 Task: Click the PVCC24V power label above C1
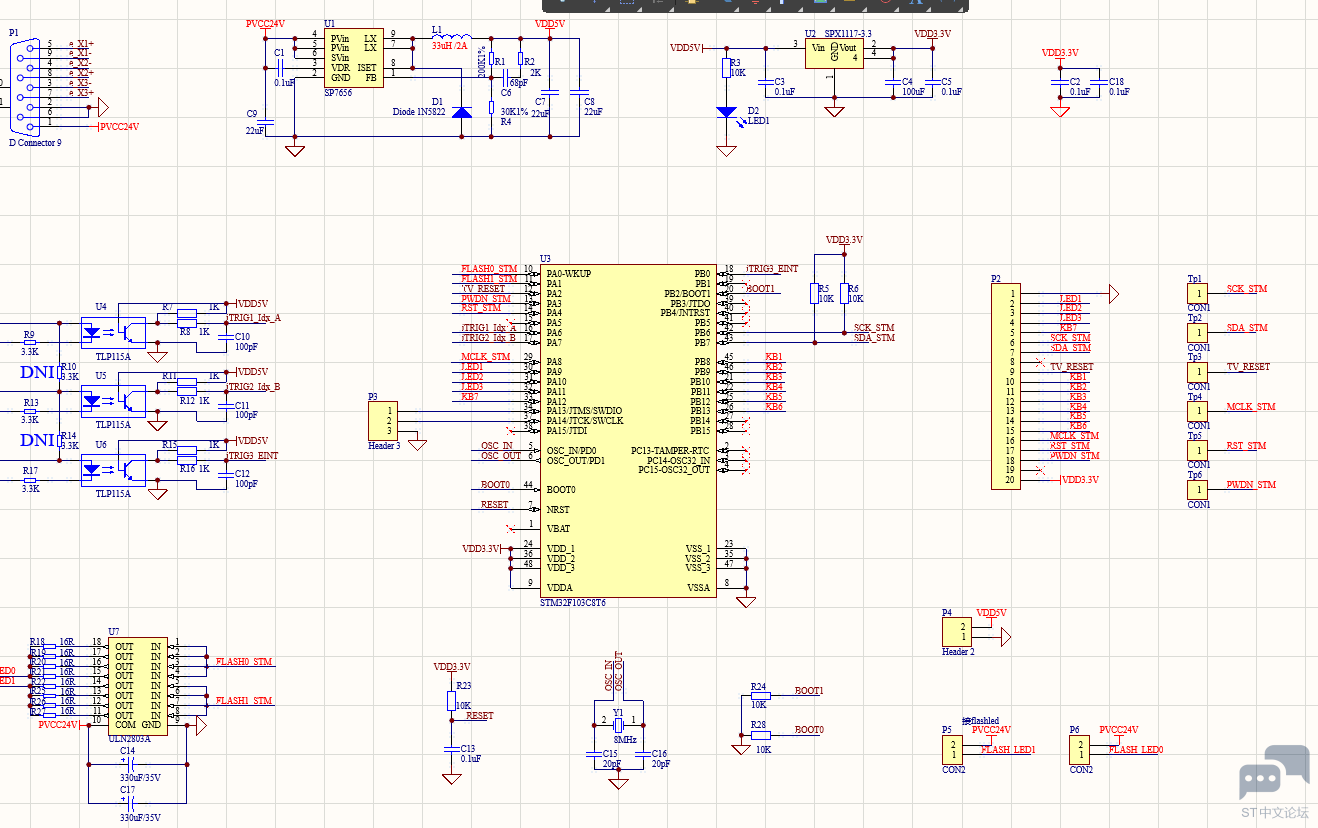(265, 23)
